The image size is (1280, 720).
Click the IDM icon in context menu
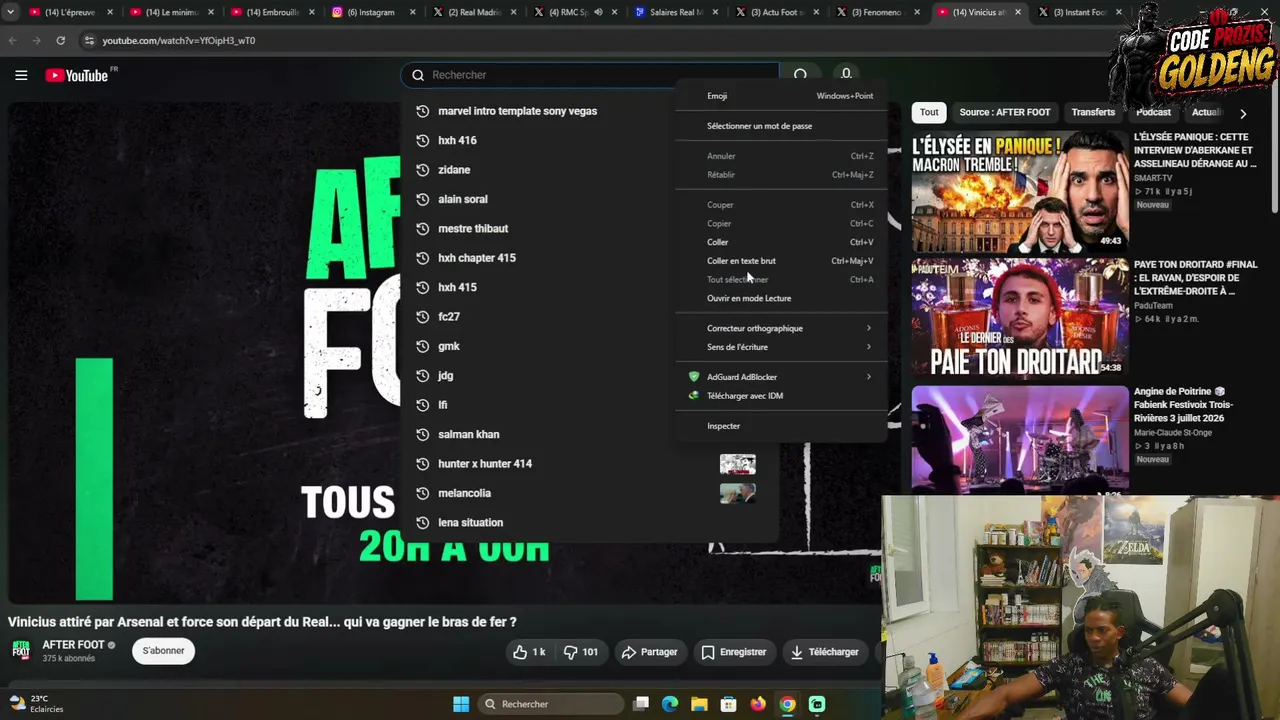coord(694,396)
